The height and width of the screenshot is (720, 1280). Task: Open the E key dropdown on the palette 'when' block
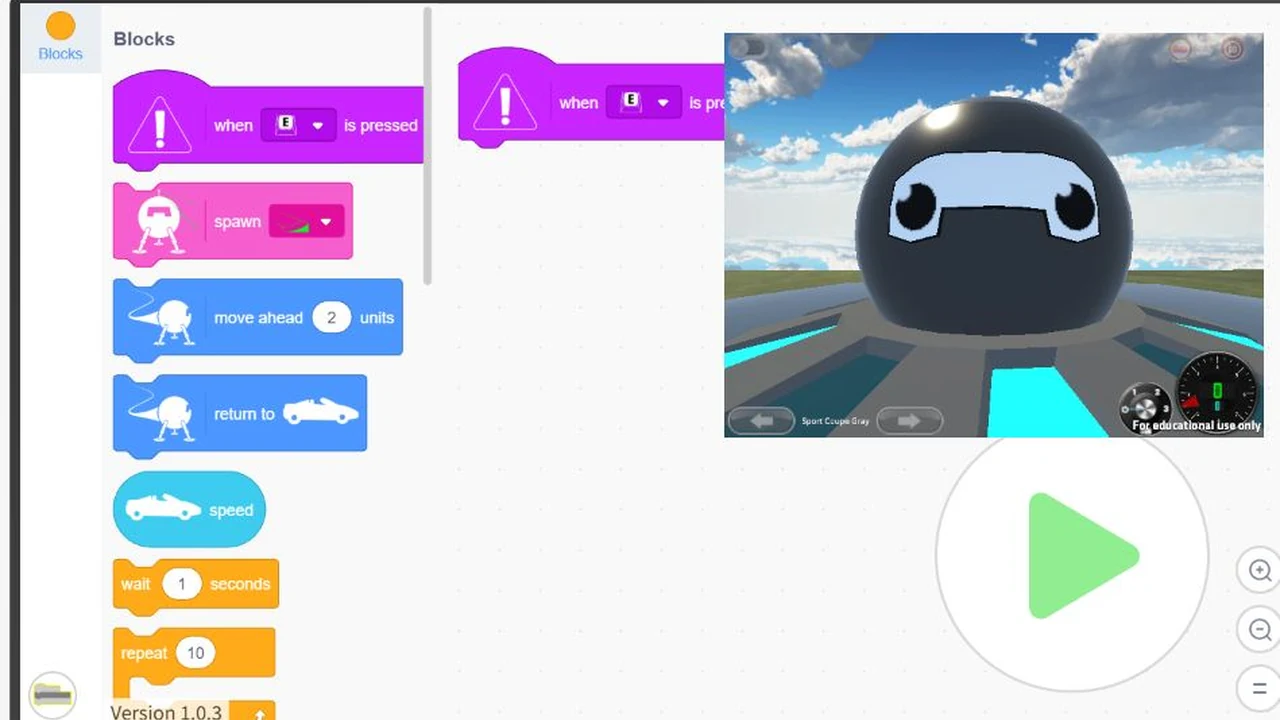(299, 125)
